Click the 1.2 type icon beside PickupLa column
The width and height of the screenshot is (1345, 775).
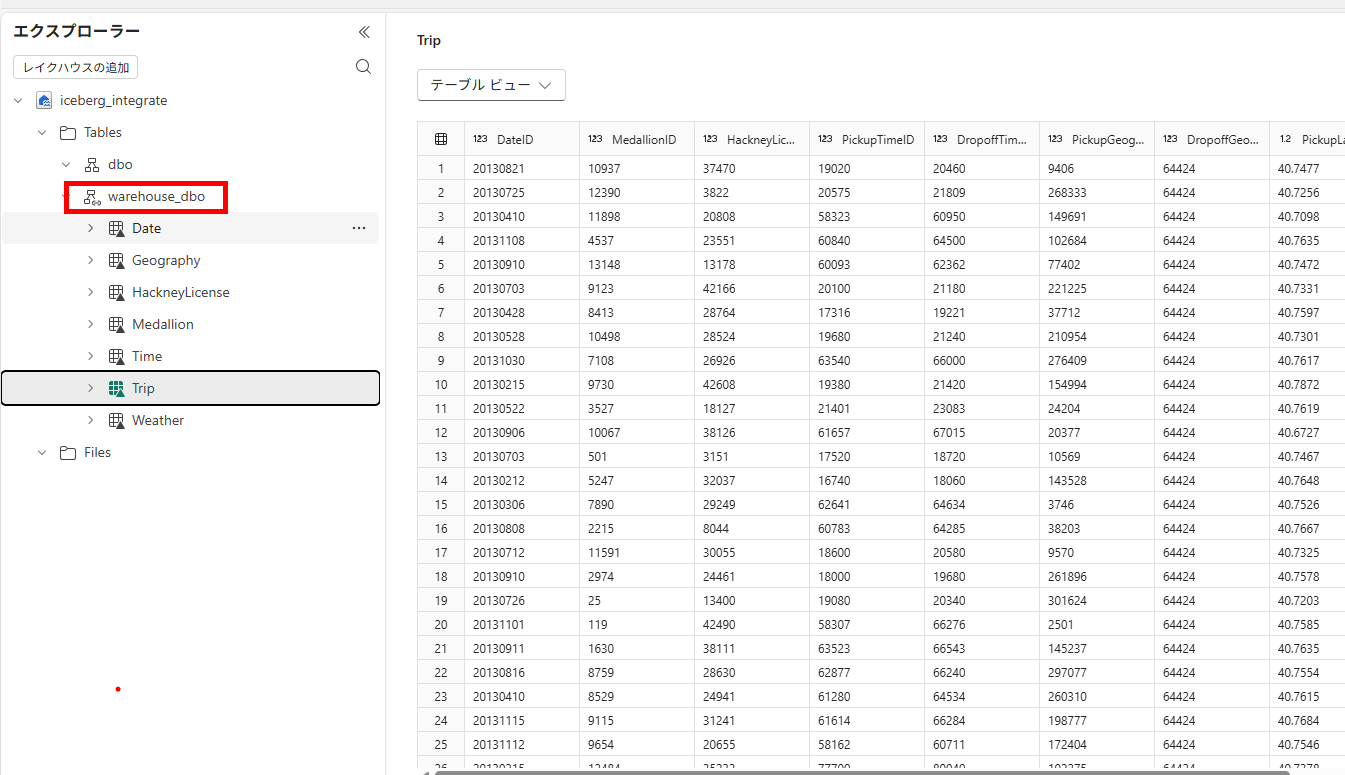coord(1285,139)
